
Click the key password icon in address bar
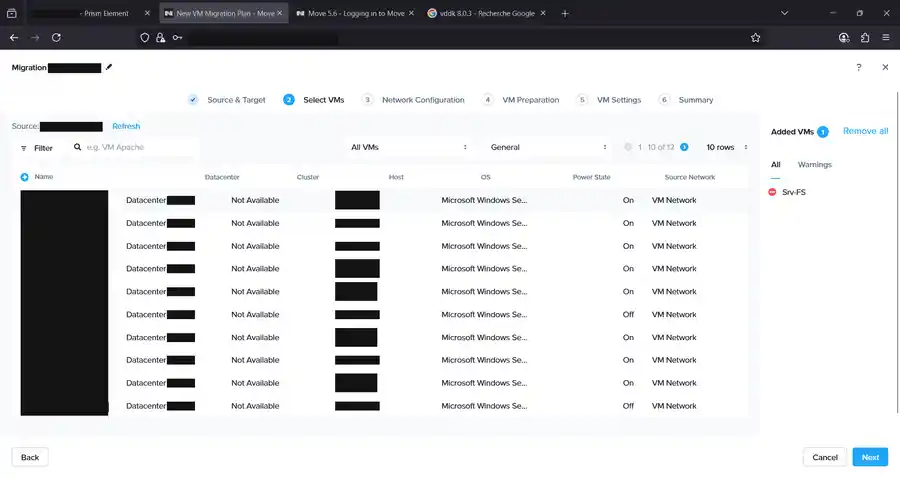[x=177, y=38]
